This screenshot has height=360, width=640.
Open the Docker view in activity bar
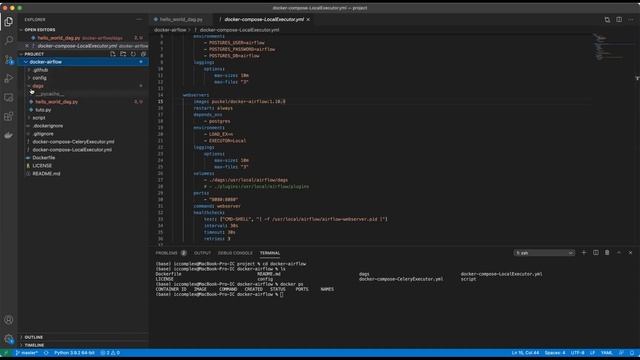coord(9,135)
